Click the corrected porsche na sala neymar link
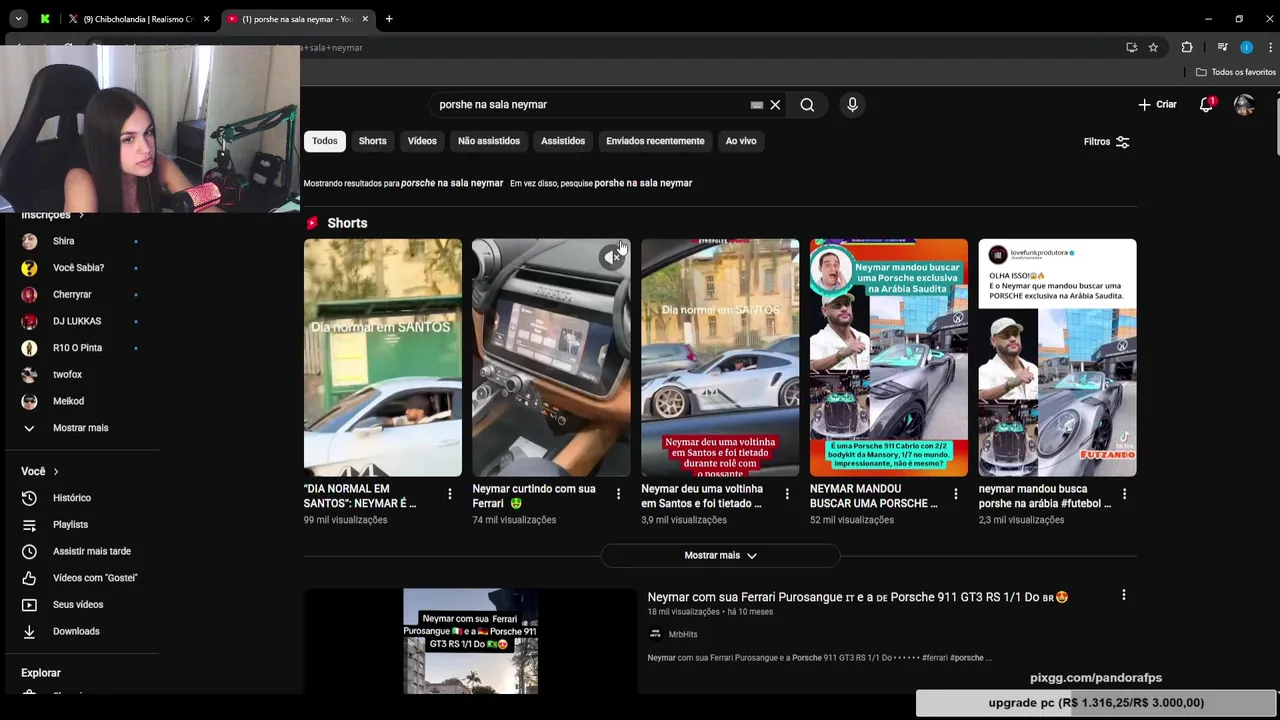Image resolution: width=1280 pixels, height=720 pixels. coord(452,183)
